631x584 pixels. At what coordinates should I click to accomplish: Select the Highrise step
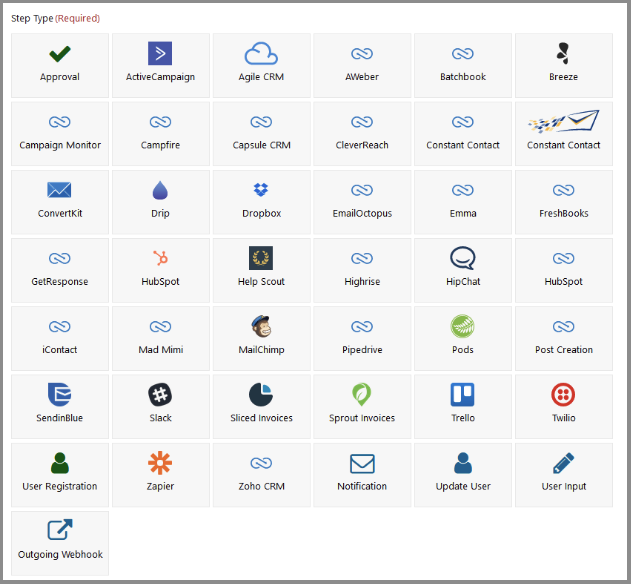[362, 270]
